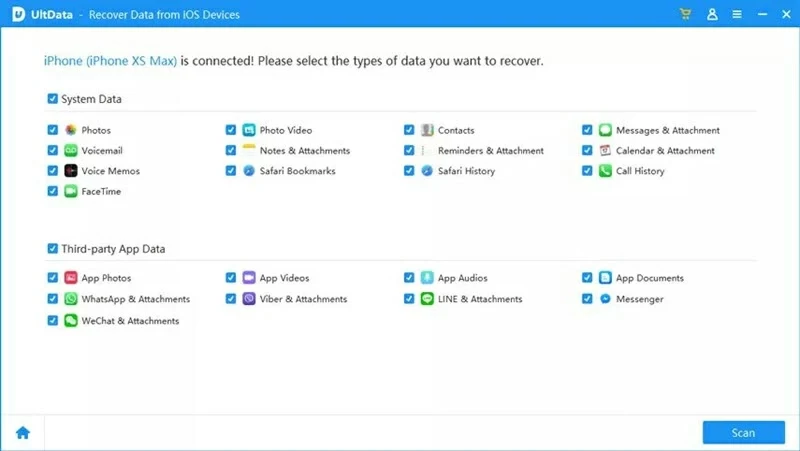Toggle the Third-party App Data checkbox

52,248
